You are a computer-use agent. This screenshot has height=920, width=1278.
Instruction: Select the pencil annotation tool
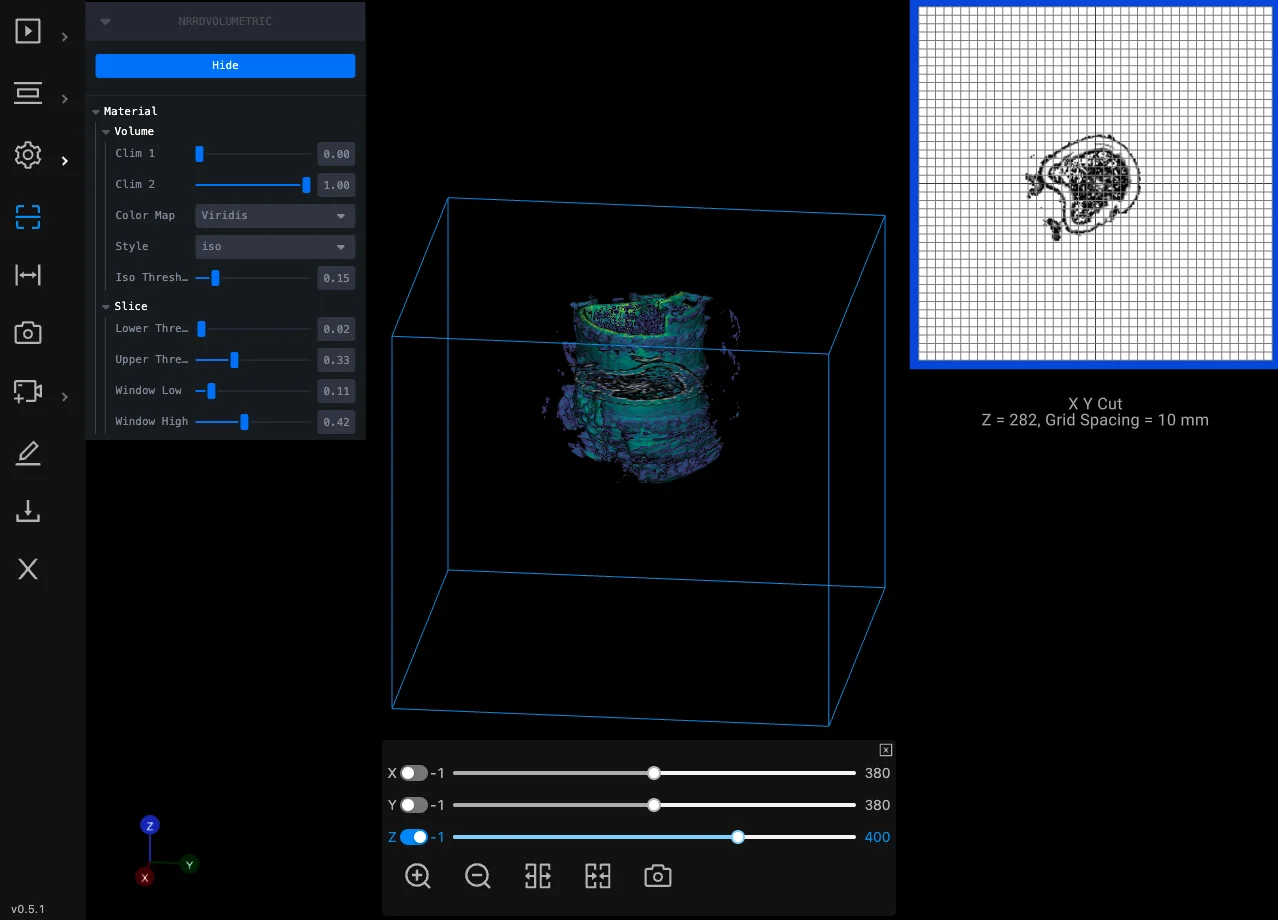(x=28, y=454)
